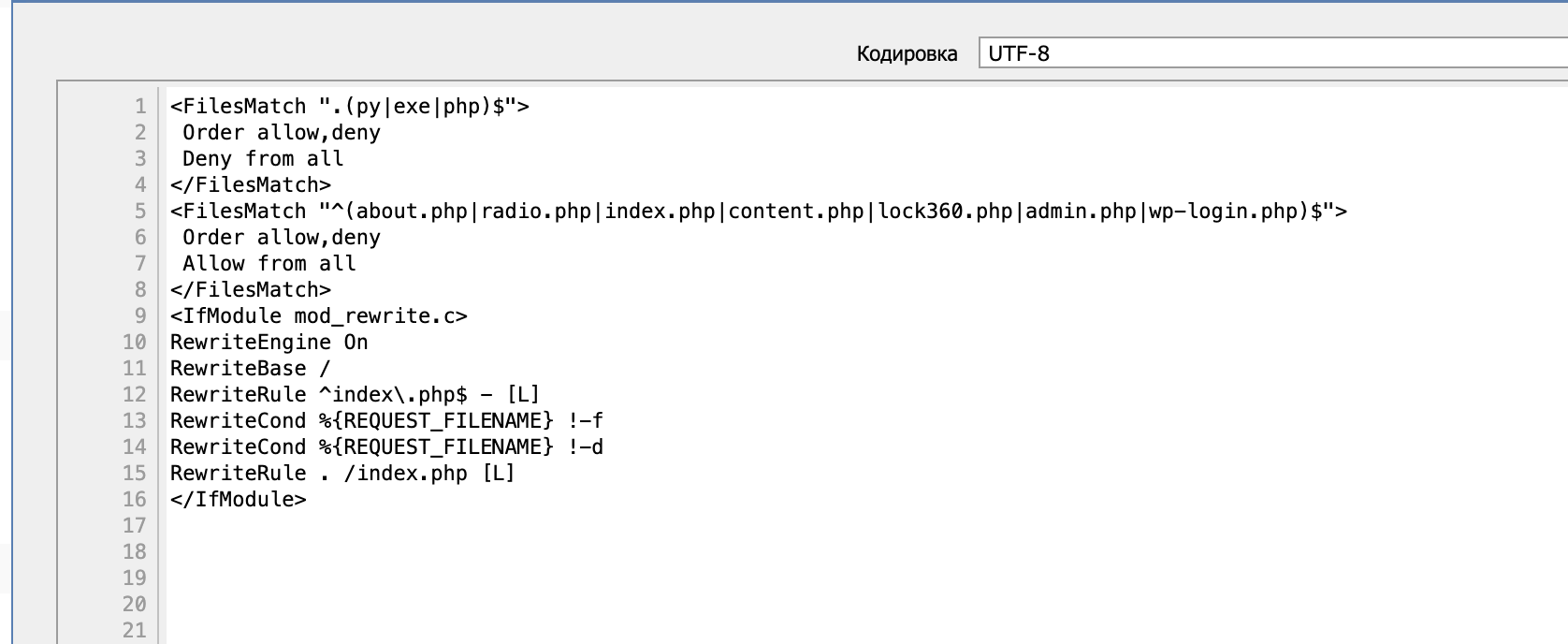This screenshot has width=1568, height=644.
Task: Click the <IfModule mod_rewrite.c> line
Action: (317, 315)
